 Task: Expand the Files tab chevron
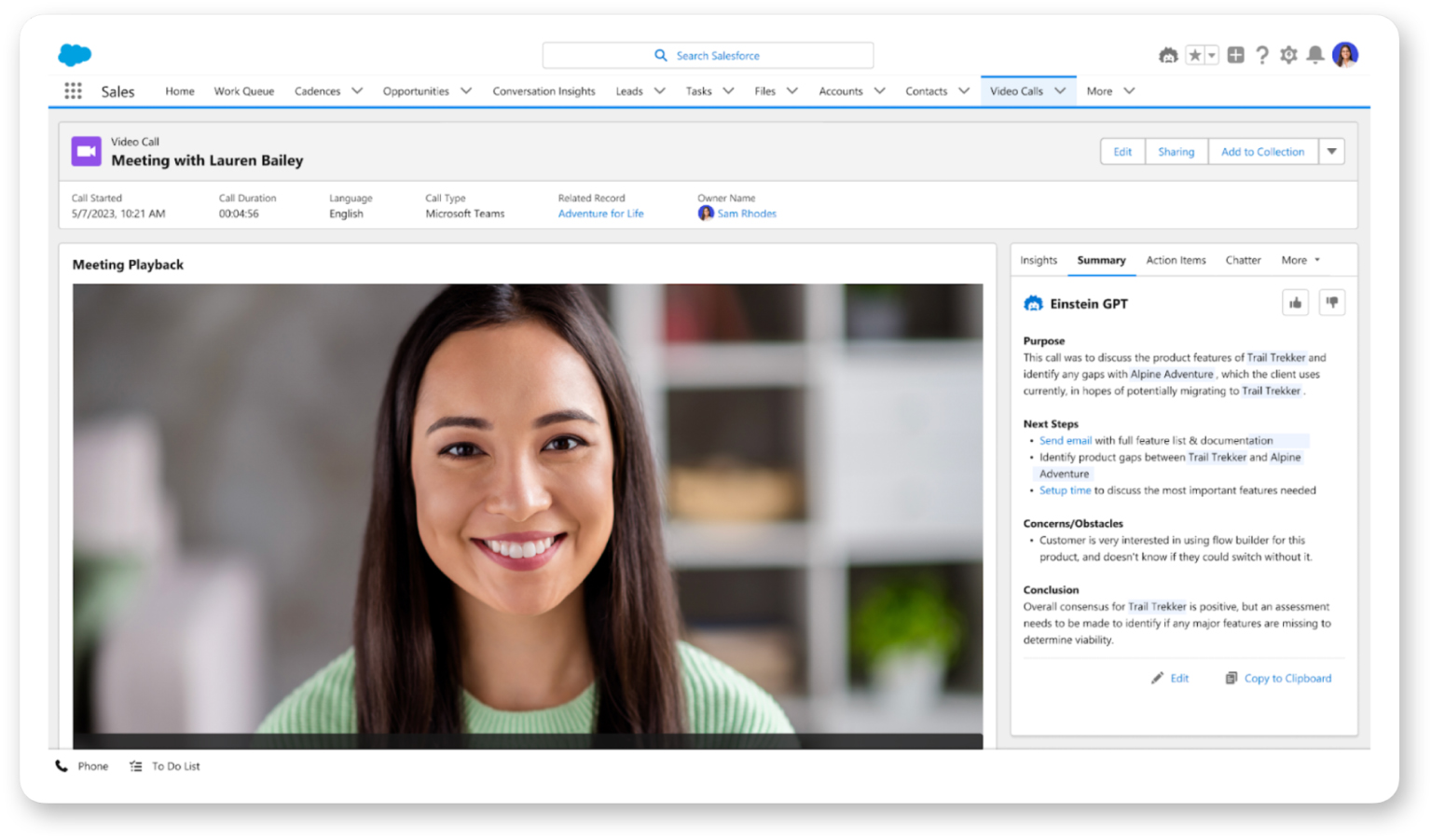click(x=792, y=91)
